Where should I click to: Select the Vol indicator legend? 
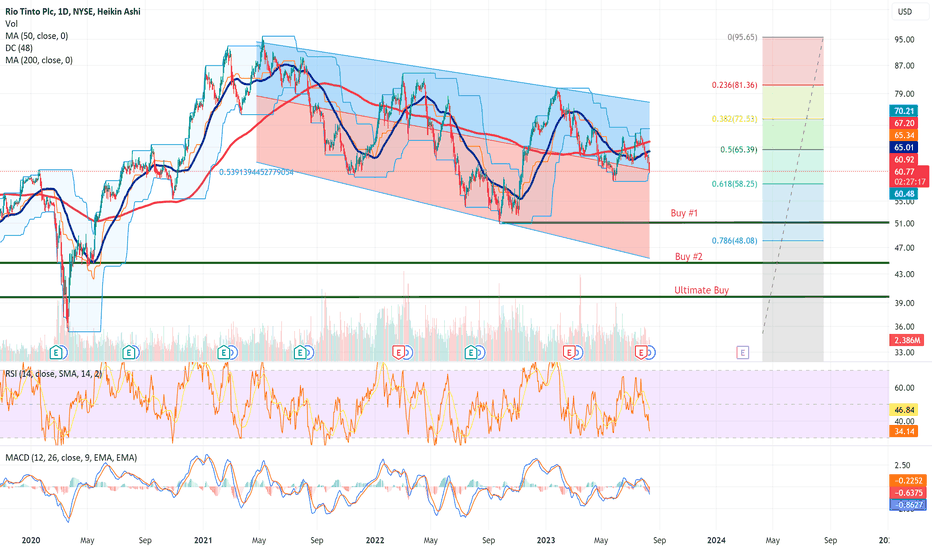[11, 24]
